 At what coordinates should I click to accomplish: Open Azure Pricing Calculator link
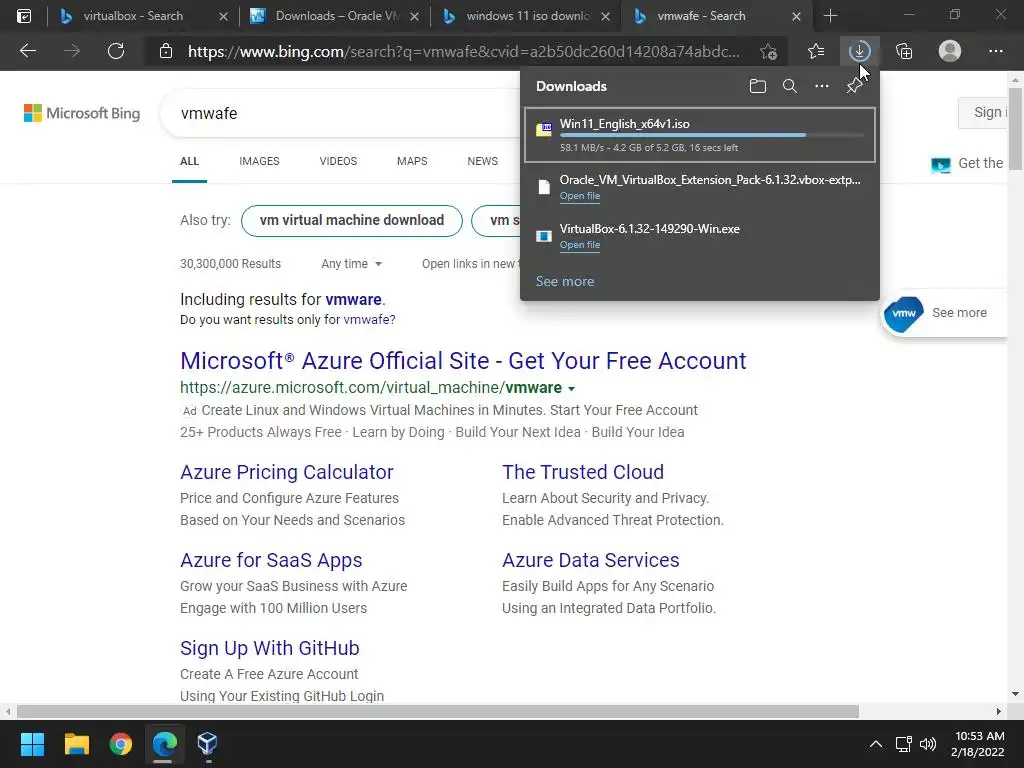[x=287, y=472]
